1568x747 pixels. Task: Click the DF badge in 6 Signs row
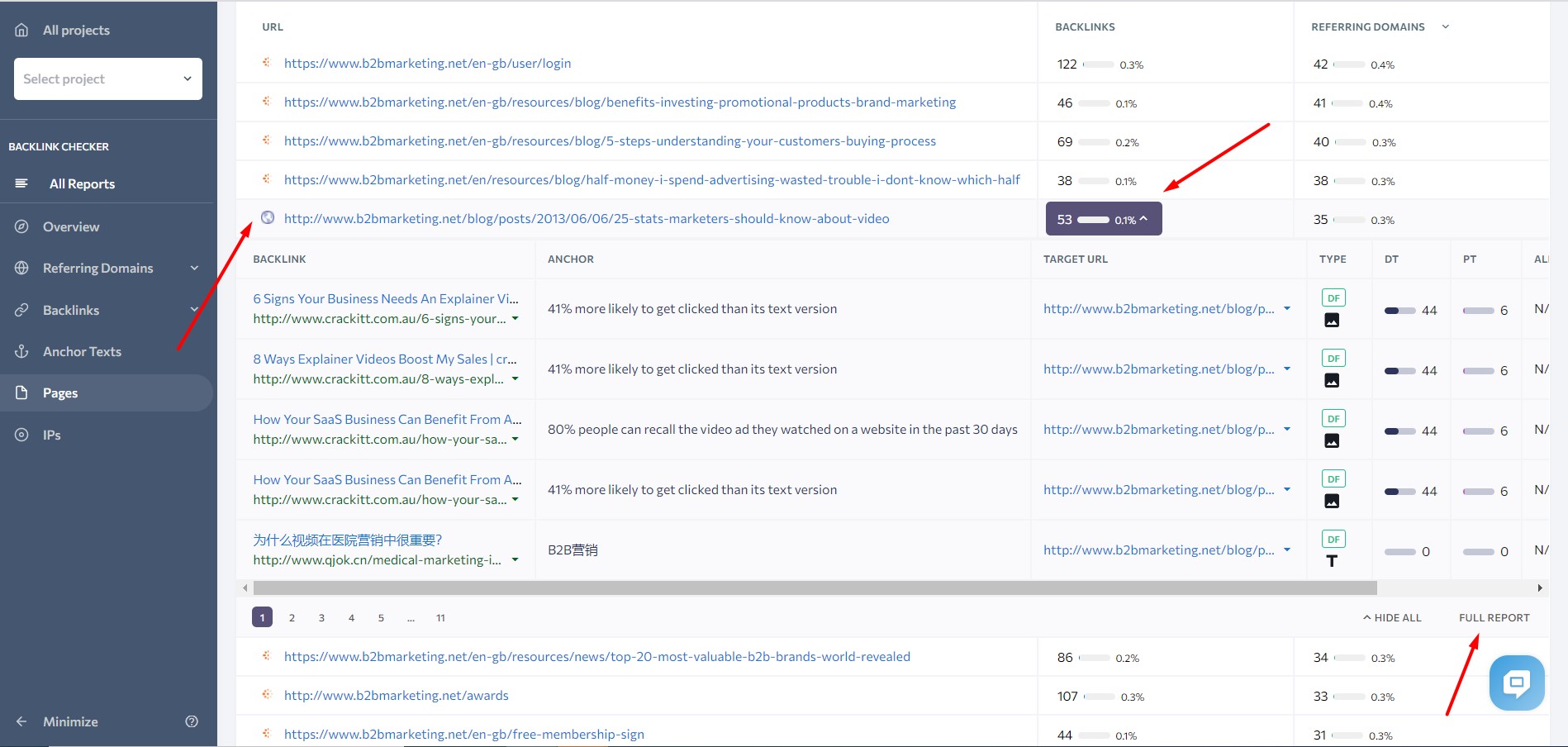point(1333,298)
